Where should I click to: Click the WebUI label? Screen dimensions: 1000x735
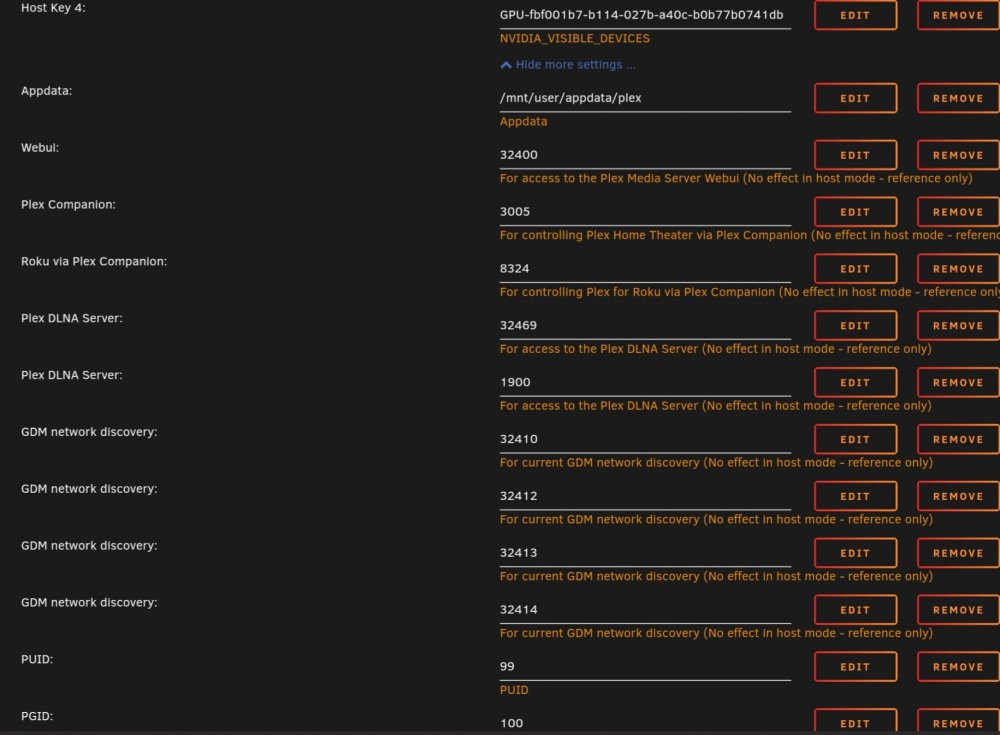coord(40,148)
